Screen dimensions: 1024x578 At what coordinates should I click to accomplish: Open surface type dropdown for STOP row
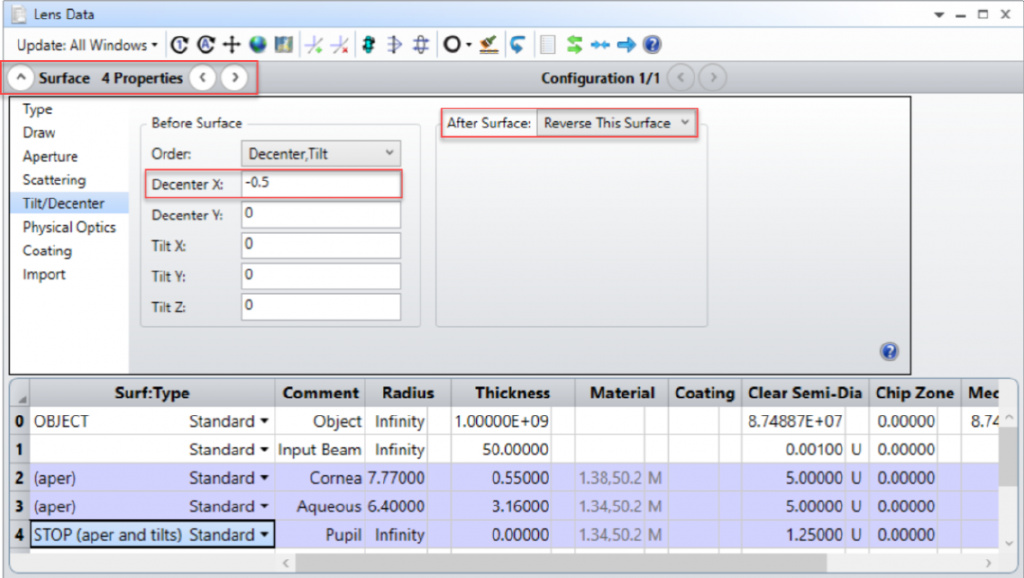[264, 535]
